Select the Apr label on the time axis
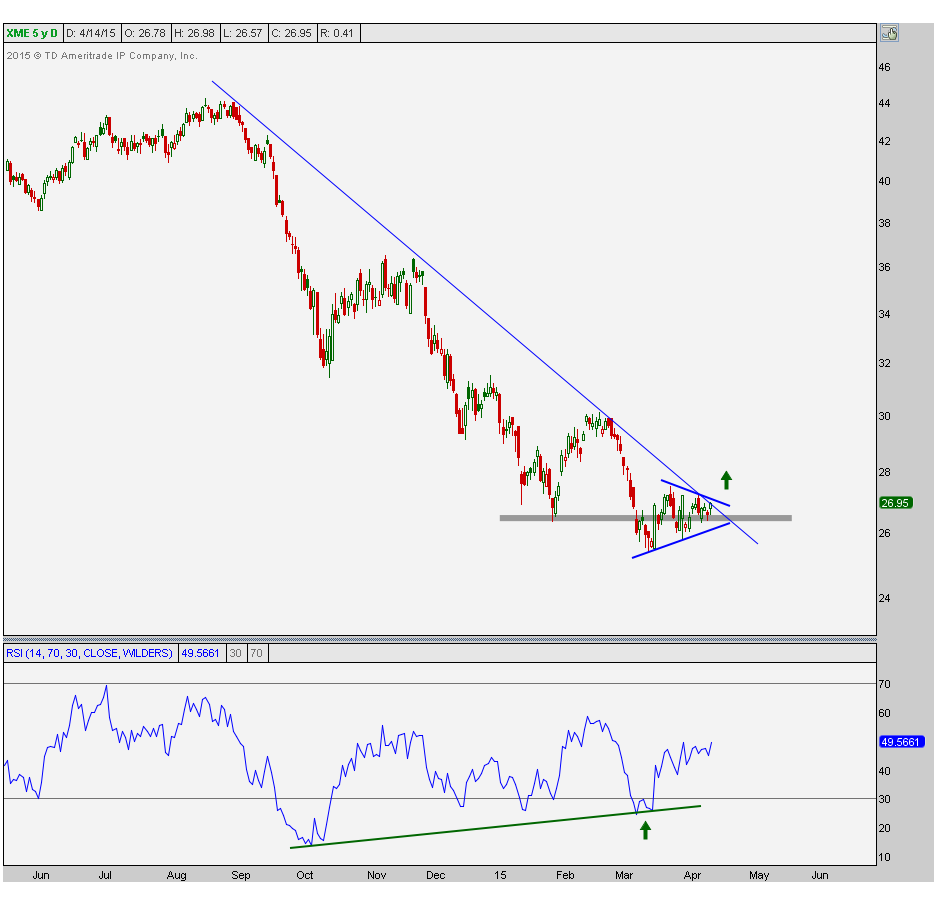The height and width of the screenshot is (908, 937). pyautogui.click(x=692, y=875)
